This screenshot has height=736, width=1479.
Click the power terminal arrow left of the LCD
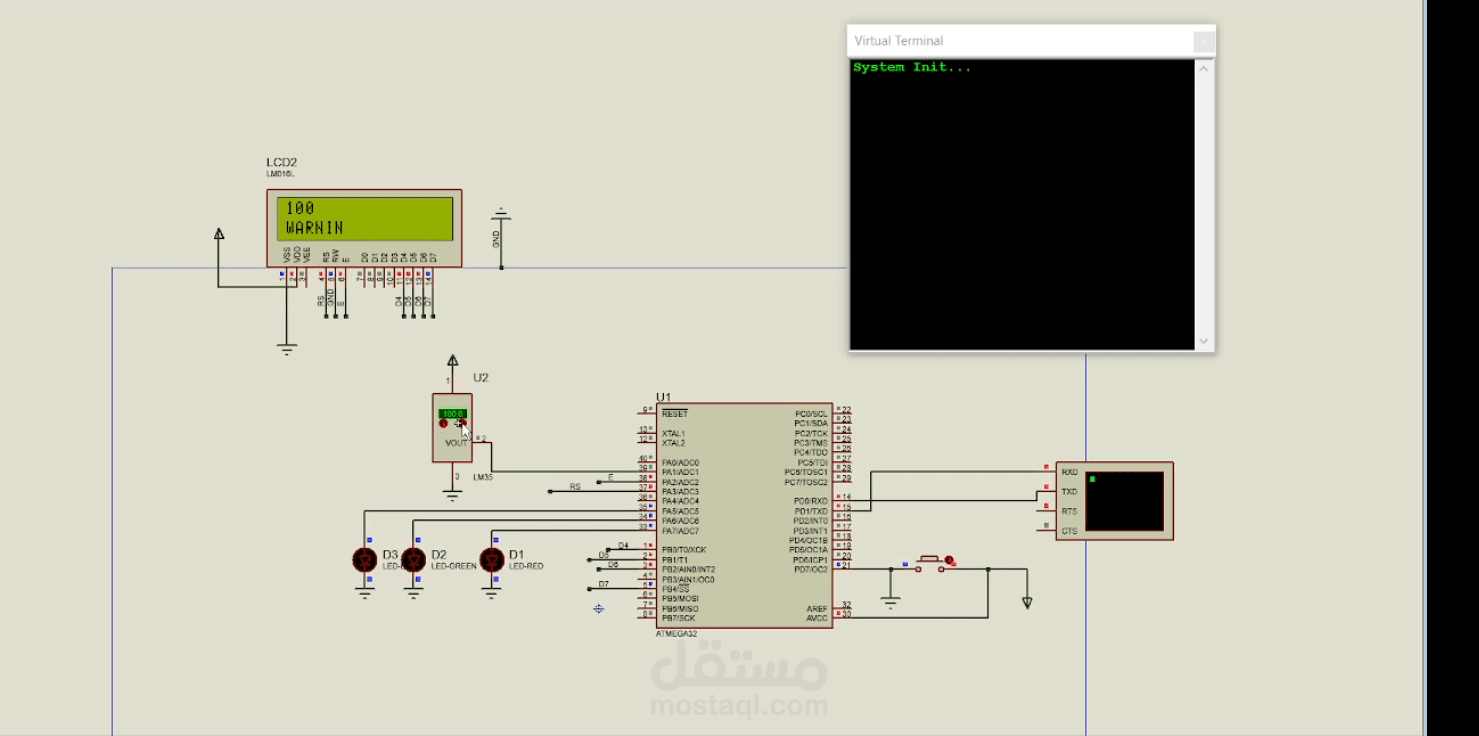[x=218, y=232]
